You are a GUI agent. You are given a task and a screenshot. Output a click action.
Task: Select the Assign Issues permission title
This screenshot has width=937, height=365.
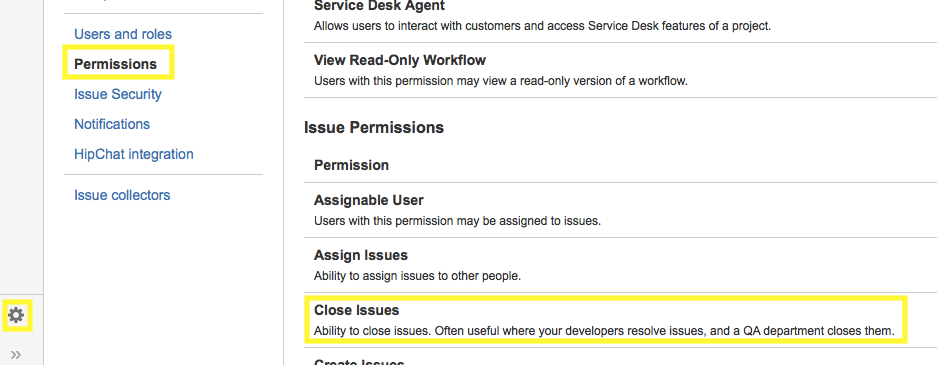[x=361, y=255]
